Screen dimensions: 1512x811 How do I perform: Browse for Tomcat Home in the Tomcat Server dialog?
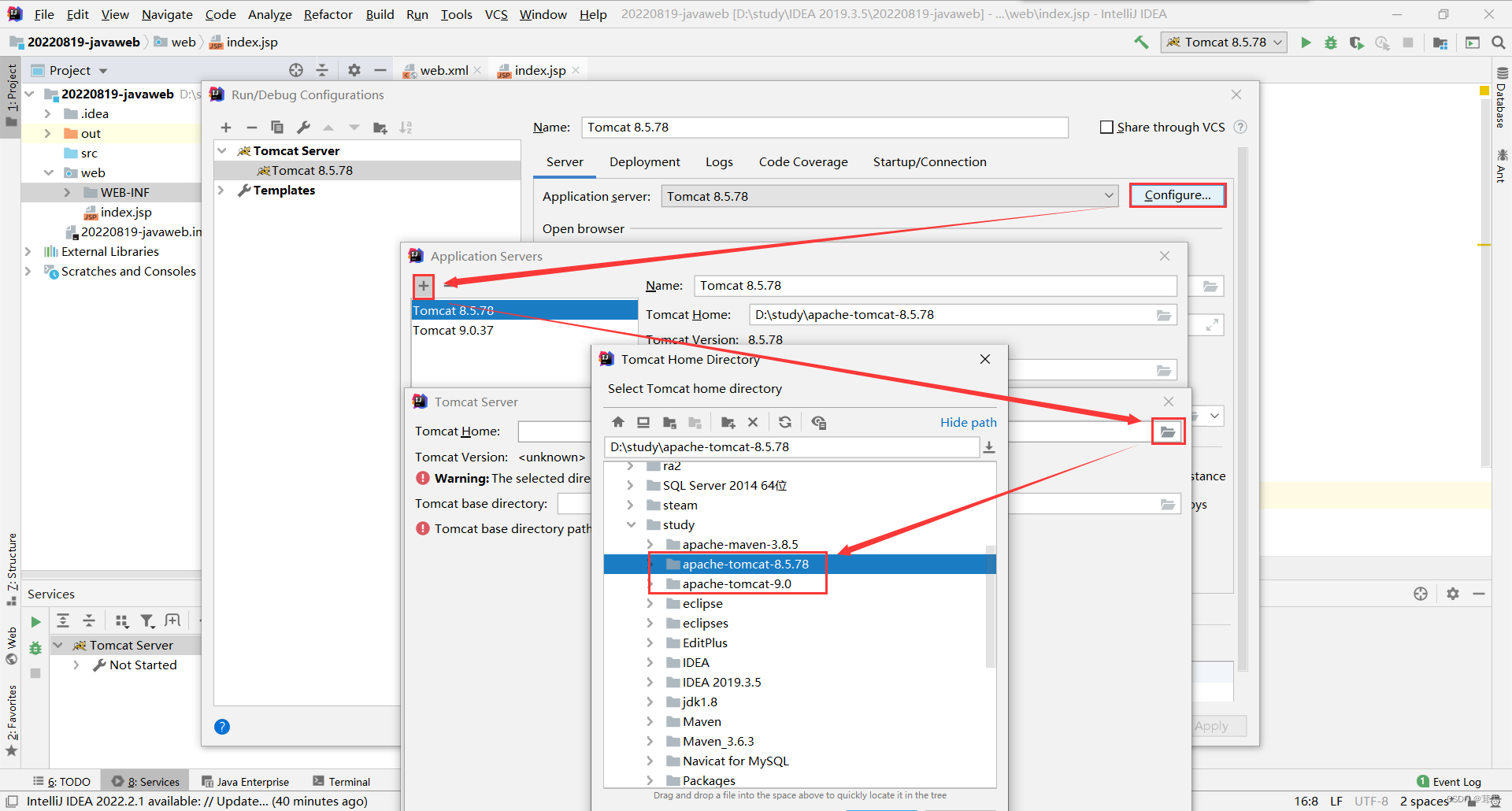point(1168,431)
